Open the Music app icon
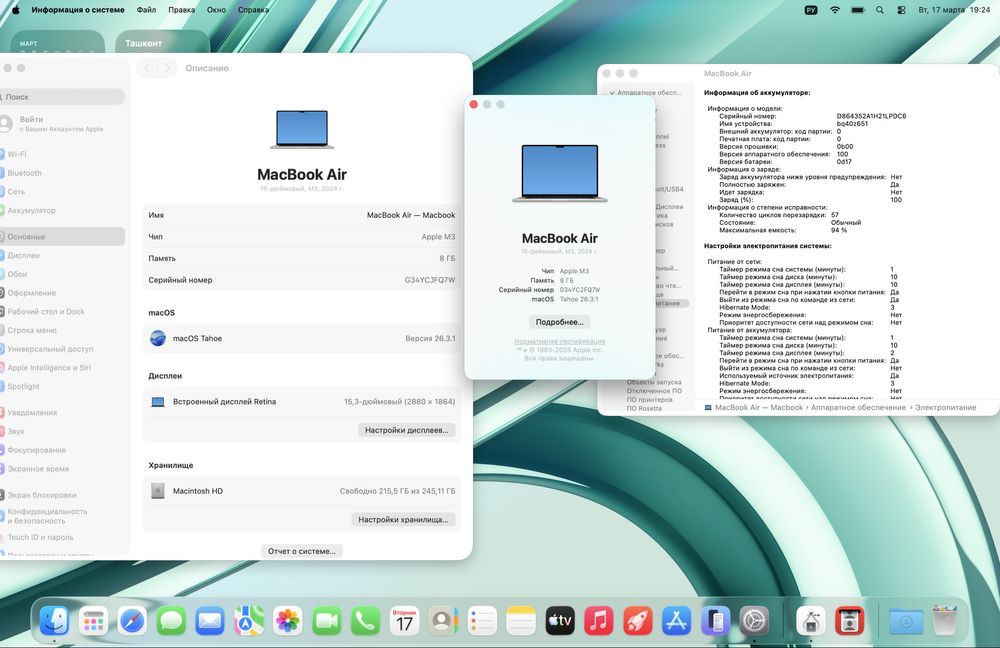The width and height of the screenshot is (1000, 648). 598,621
